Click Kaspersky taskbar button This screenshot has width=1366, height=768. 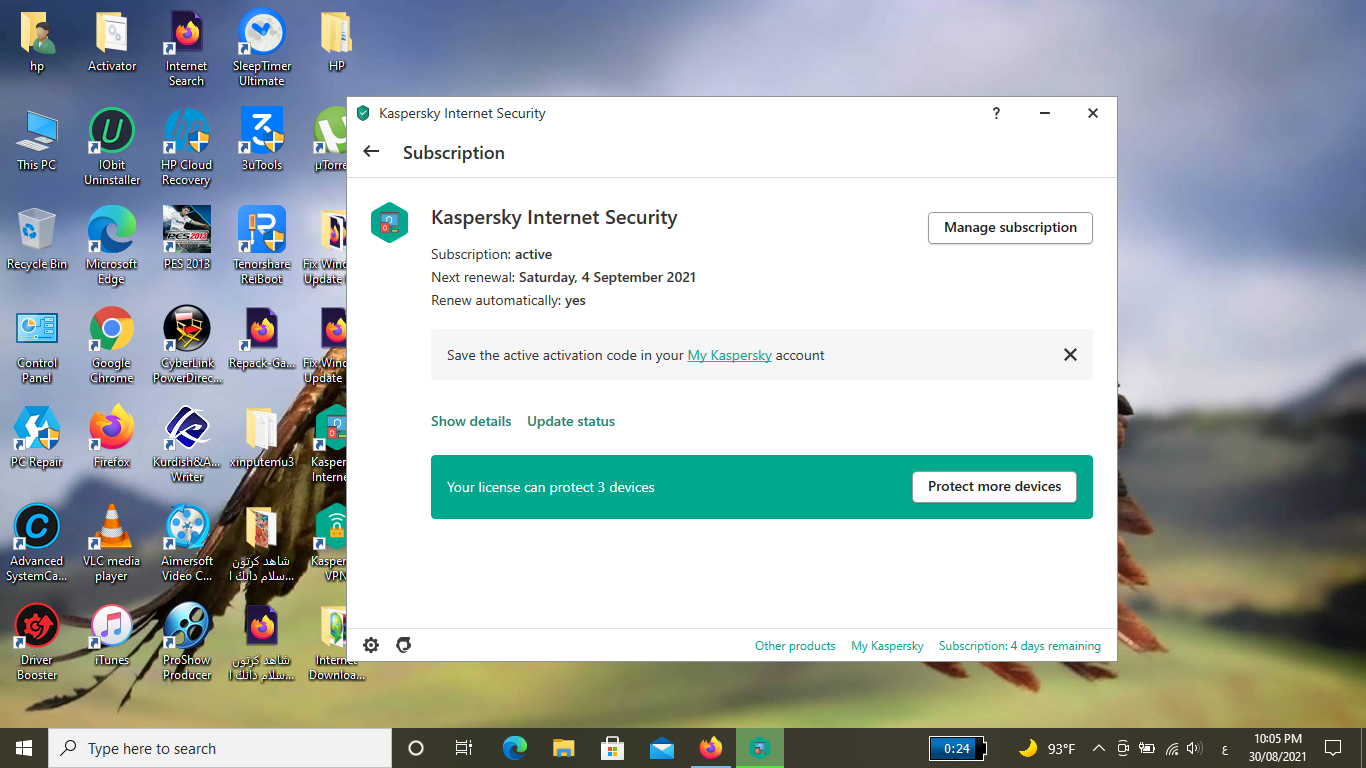click(760, 748)
